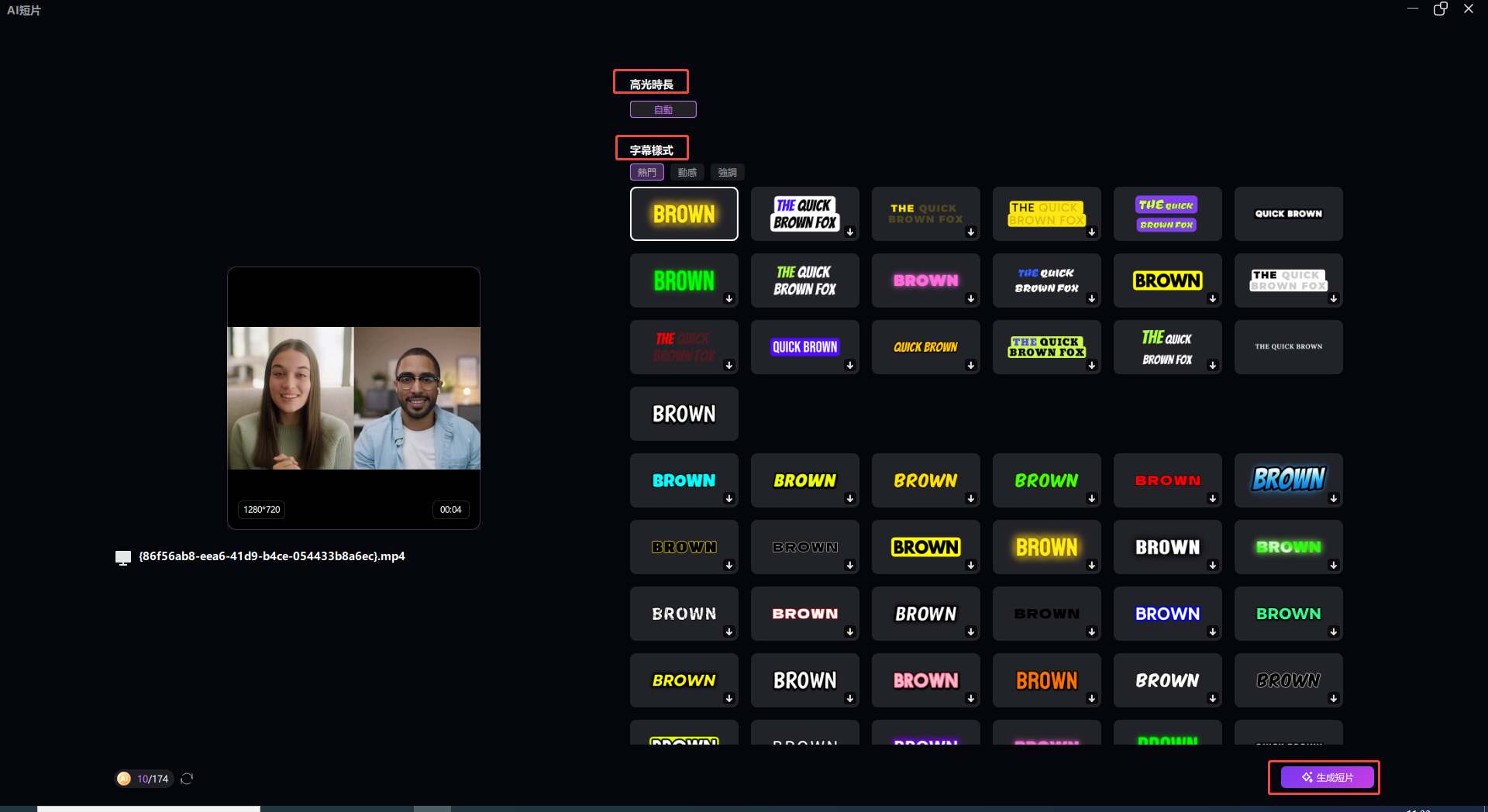Restore the window using the title bar button
The image size is (1488, 812).
[1440, 9]
